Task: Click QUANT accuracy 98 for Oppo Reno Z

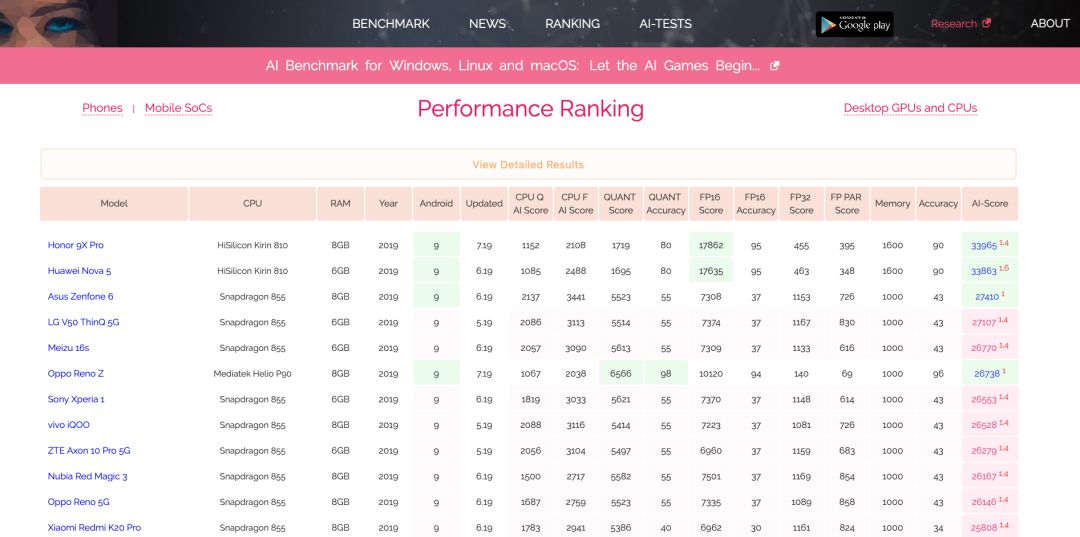Action: [x=665, y=374]
